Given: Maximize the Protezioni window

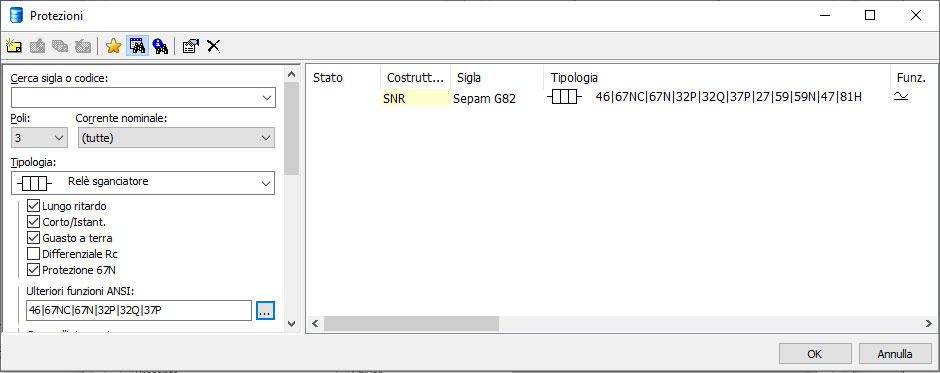Looking at the screenshot, I should [870, 16].
